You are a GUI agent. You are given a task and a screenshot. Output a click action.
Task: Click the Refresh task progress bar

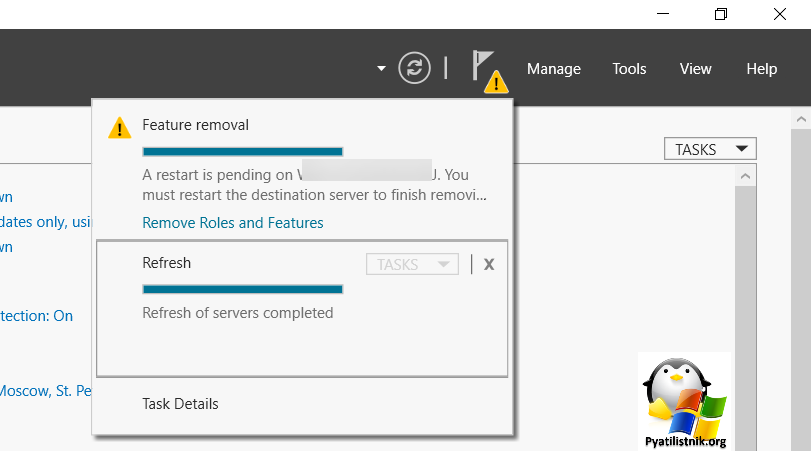click(243, 289)
